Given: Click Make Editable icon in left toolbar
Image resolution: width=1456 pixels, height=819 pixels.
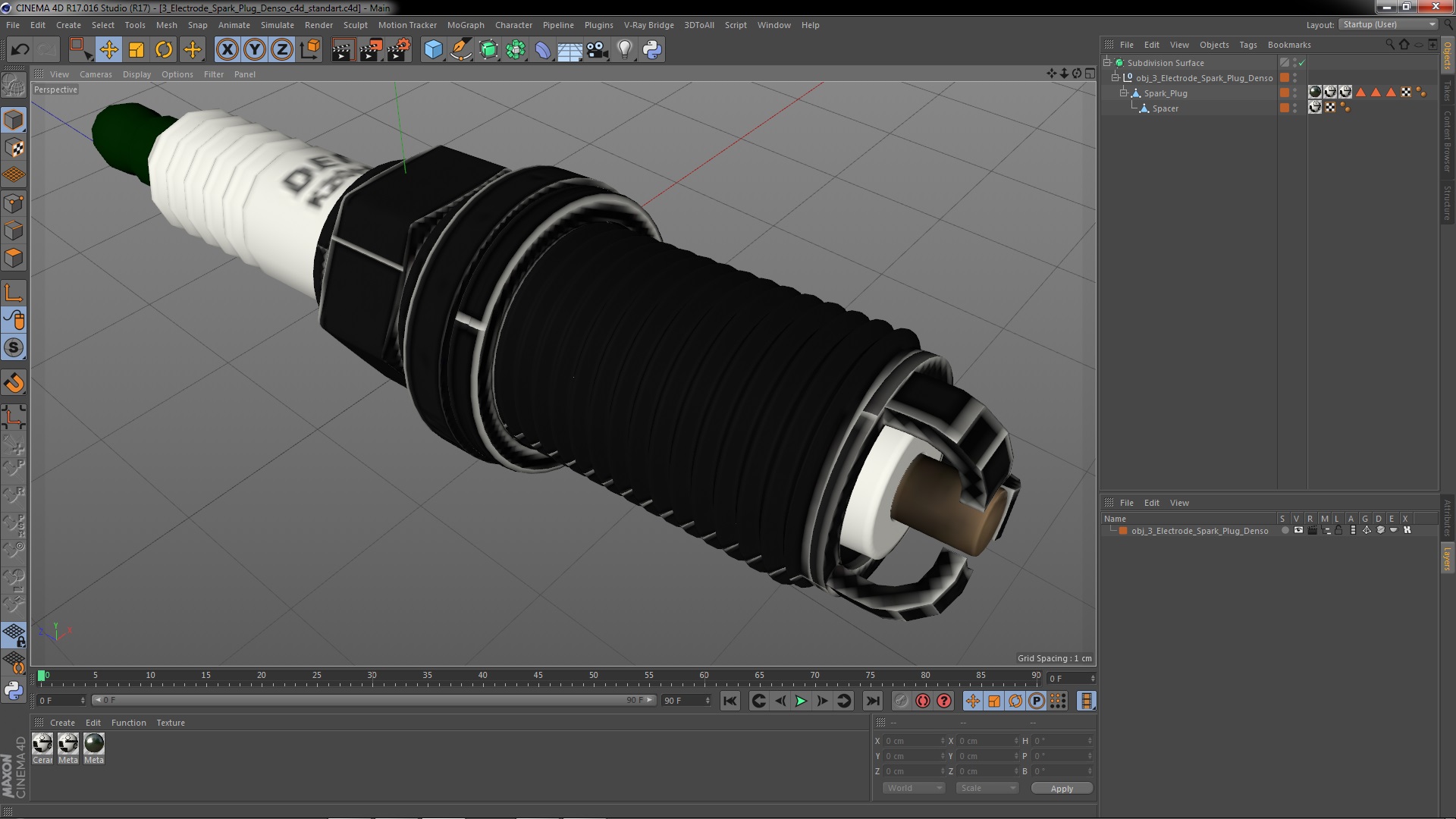Looking at the screenshot, I should pyautogui.click(x=14, y=85).
